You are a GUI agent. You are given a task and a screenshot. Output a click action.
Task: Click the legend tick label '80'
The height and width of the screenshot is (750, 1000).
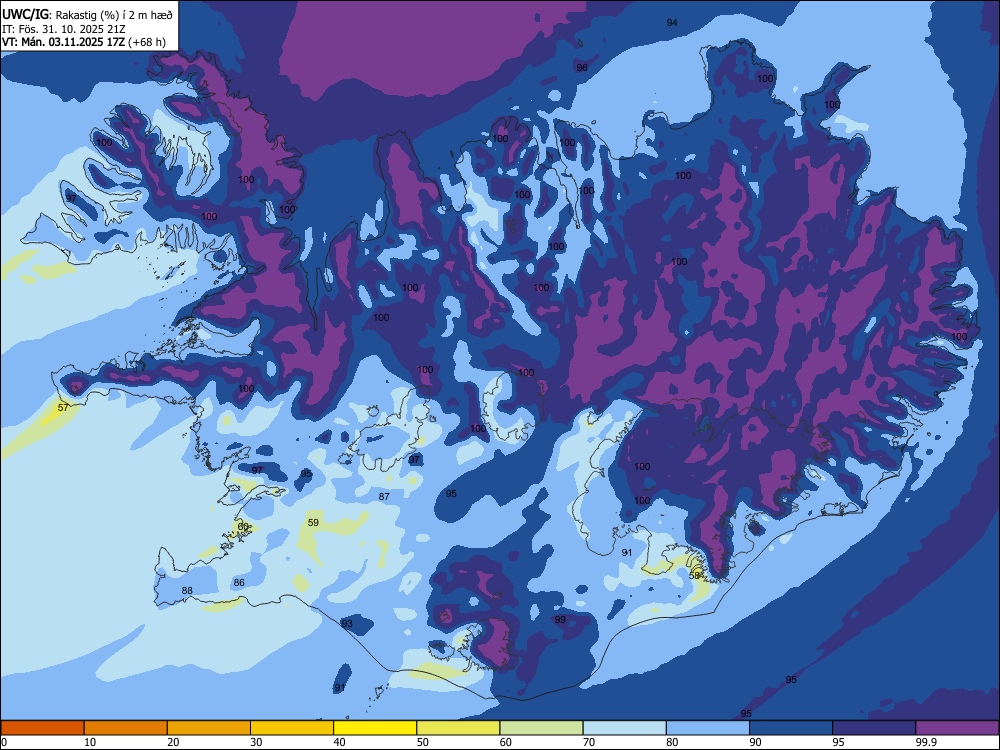tap(672, 742)
